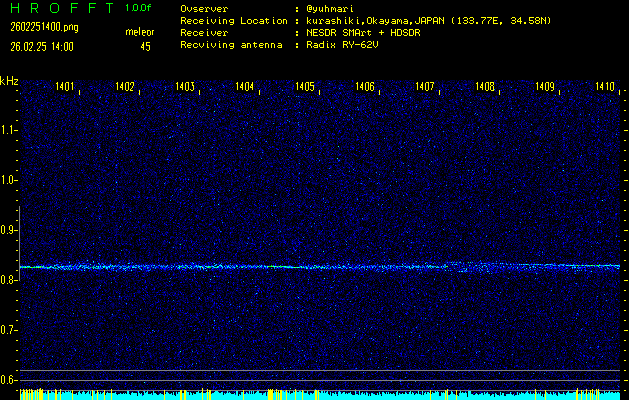Image resolution: width=629 pixels, height=400 pixels.
Task: Select the 1408 time tick label
Action: tap(485, 88)
